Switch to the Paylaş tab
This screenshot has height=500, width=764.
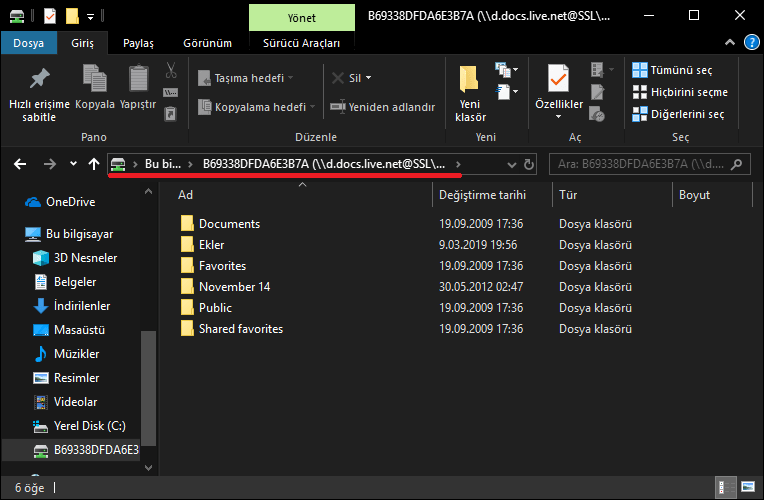(138, 44)
